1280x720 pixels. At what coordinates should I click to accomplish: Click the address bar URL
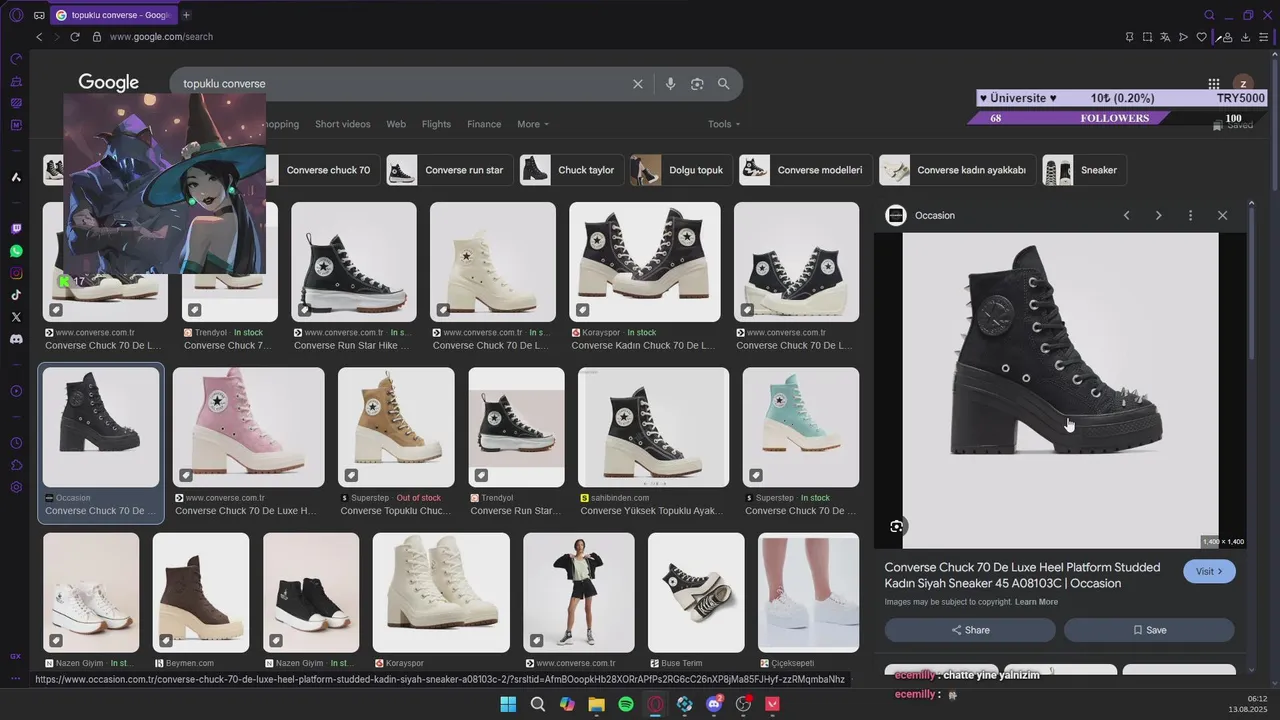[x=160, y=37]
